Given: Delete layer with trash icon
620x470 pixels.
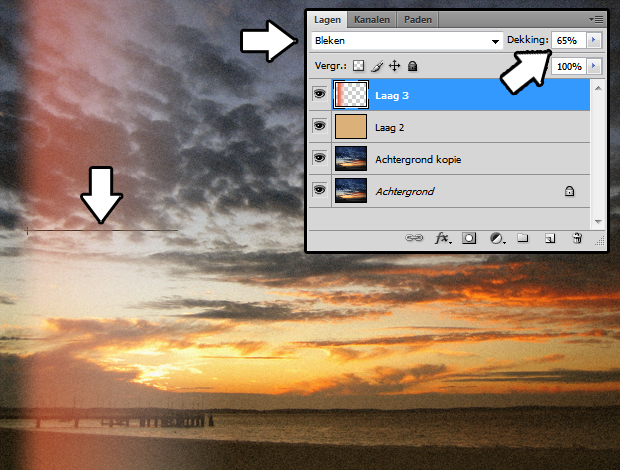Looking at the screenshot, I should pyautogui.click(x=577, y=239).
